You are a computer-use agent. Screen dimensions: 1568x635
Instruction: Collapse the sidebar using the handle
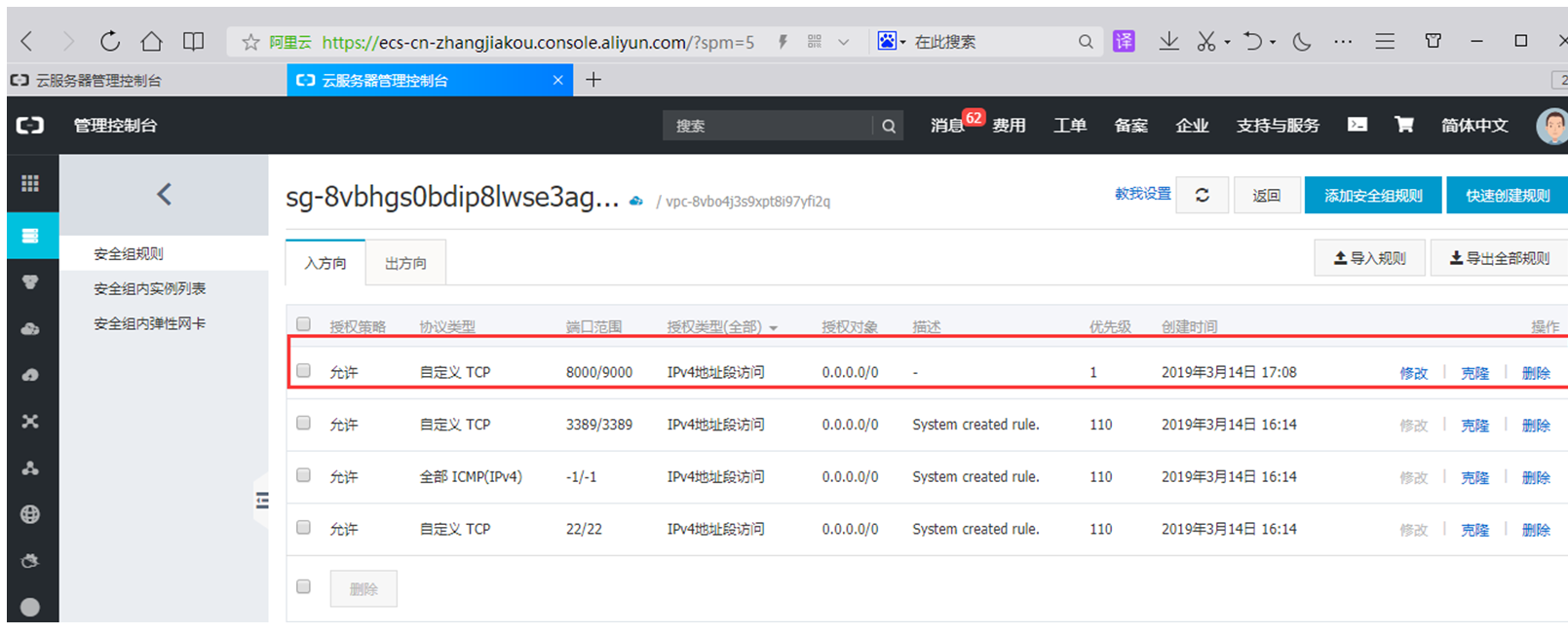pyautogui.click(x=261, y=501)
